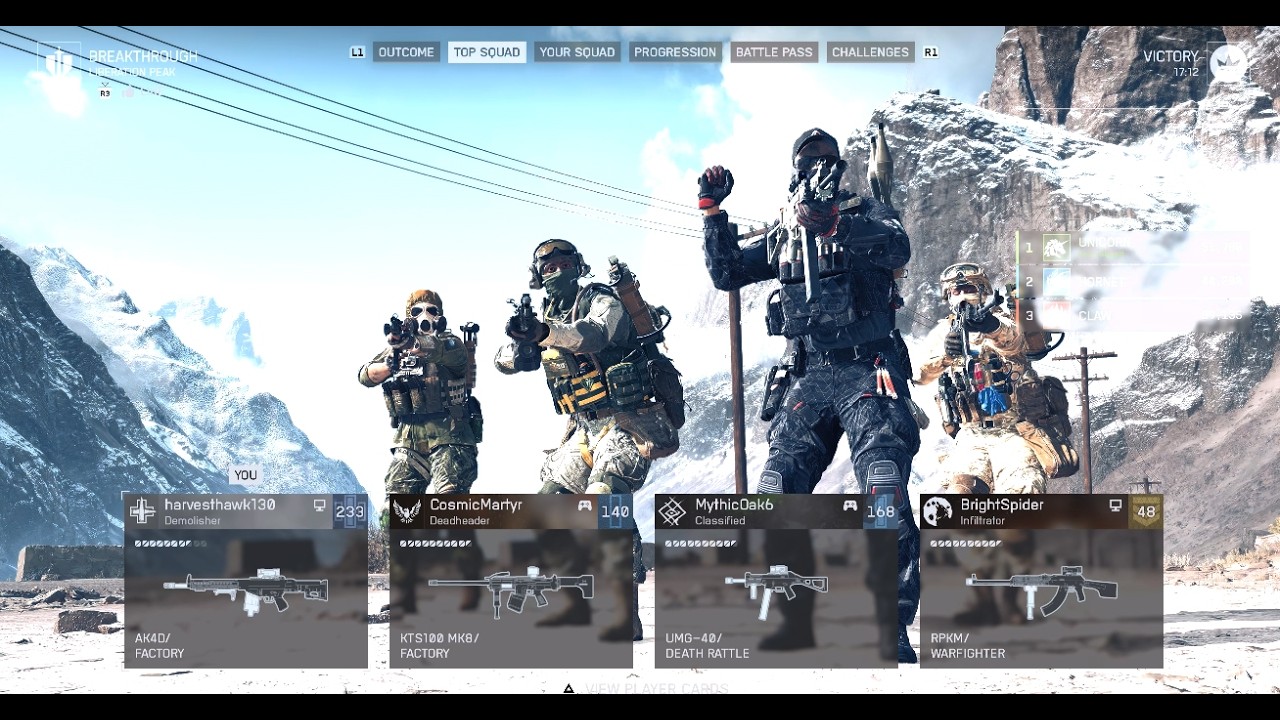The height and width of the screenshot is (720, 1280).
Task: Click the LIBERATION PEAK map name
Action: click(x=133, y=72)
